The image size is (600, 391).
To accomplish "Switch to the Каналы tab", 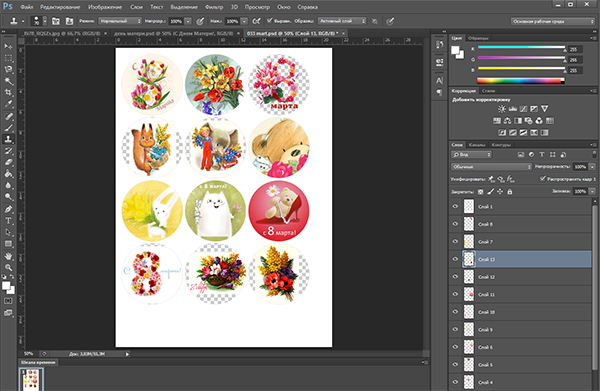I will [477, 145].
